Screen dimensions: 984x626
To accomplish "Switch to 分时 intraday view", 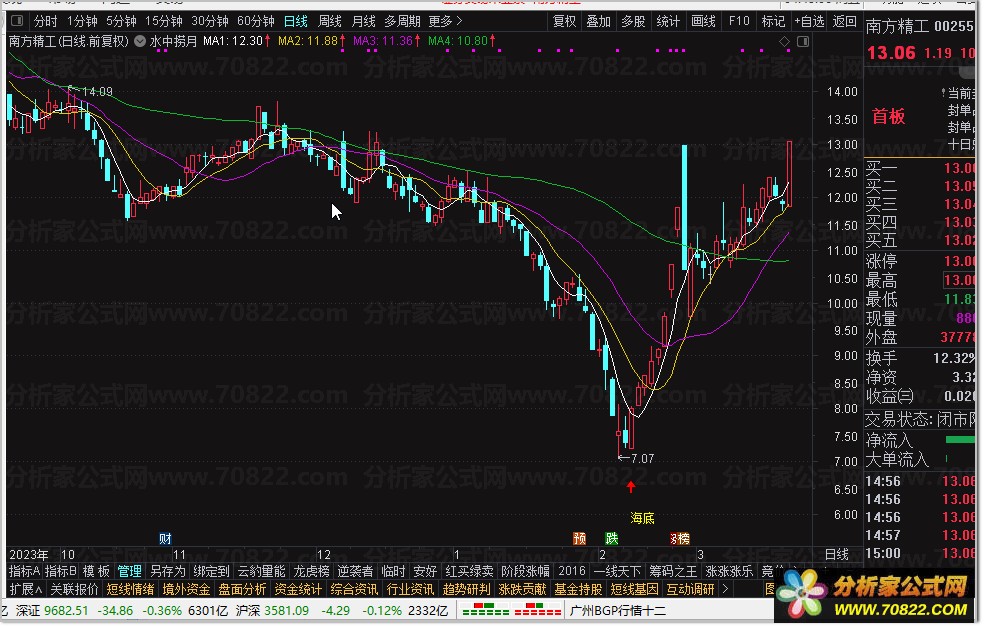I will click(45, 21).
